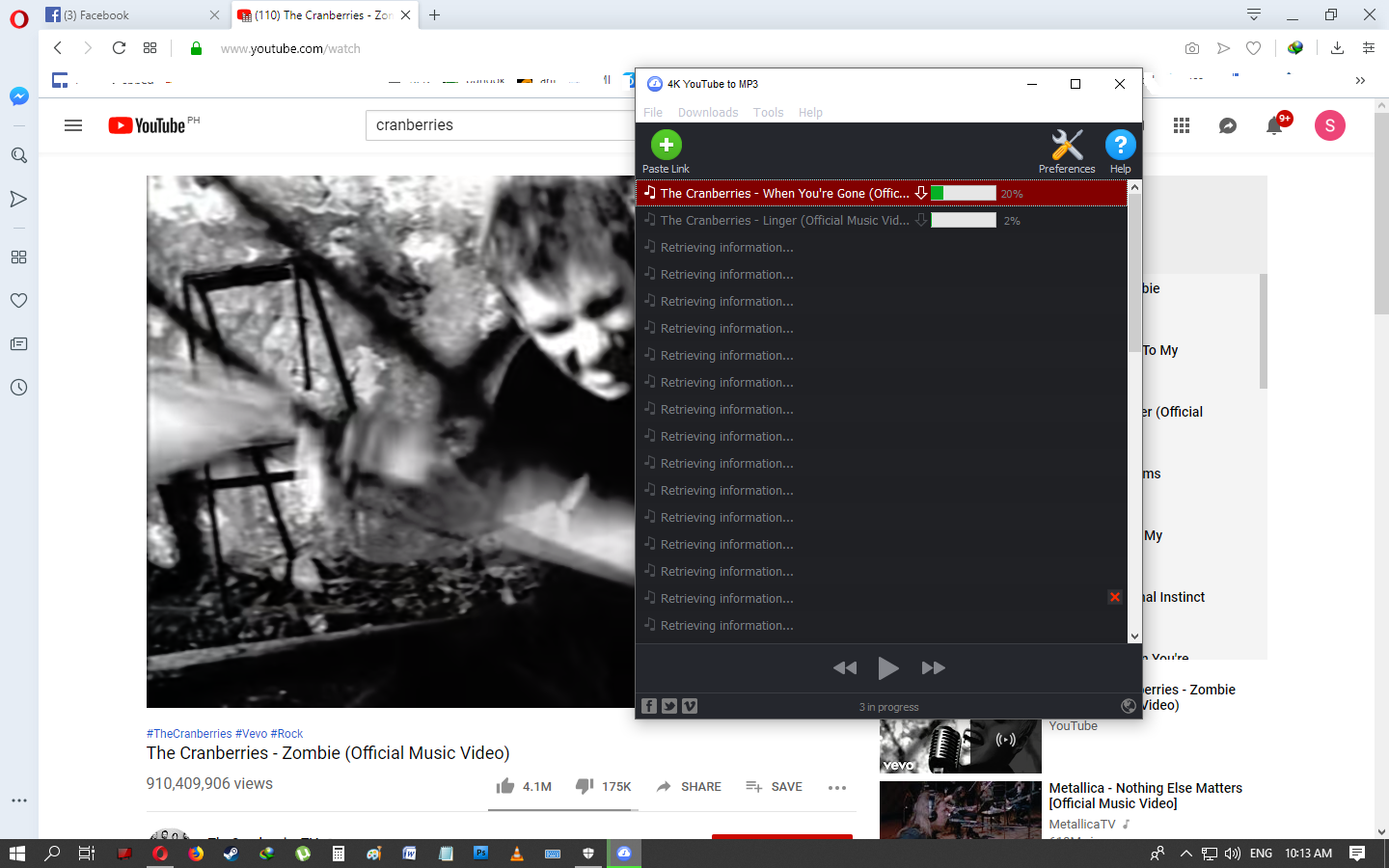
Task: Open Messenger in Opera sidebar
Action: (18, 96)
